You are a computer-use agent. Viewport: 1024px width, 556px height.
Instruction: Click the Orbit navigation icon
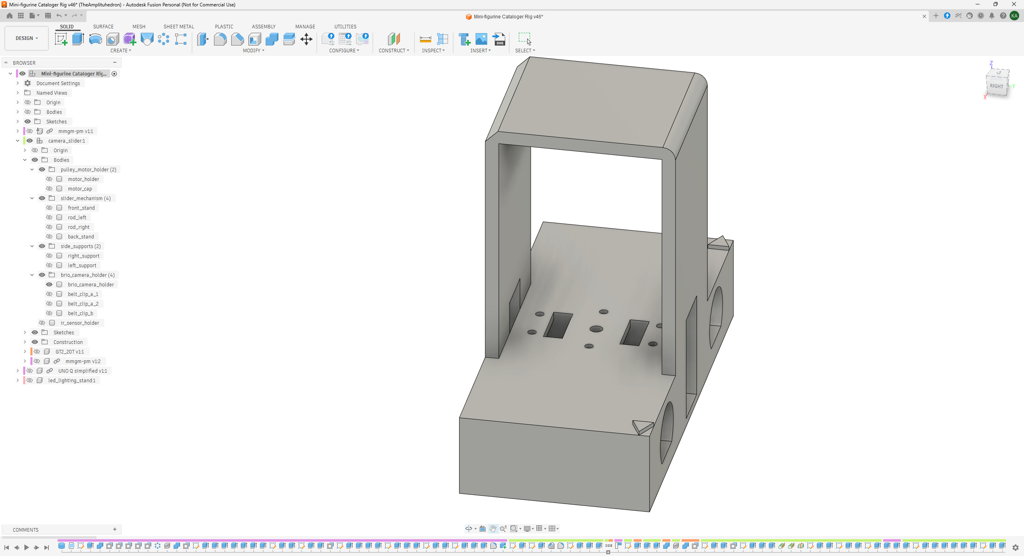[468, 529]
